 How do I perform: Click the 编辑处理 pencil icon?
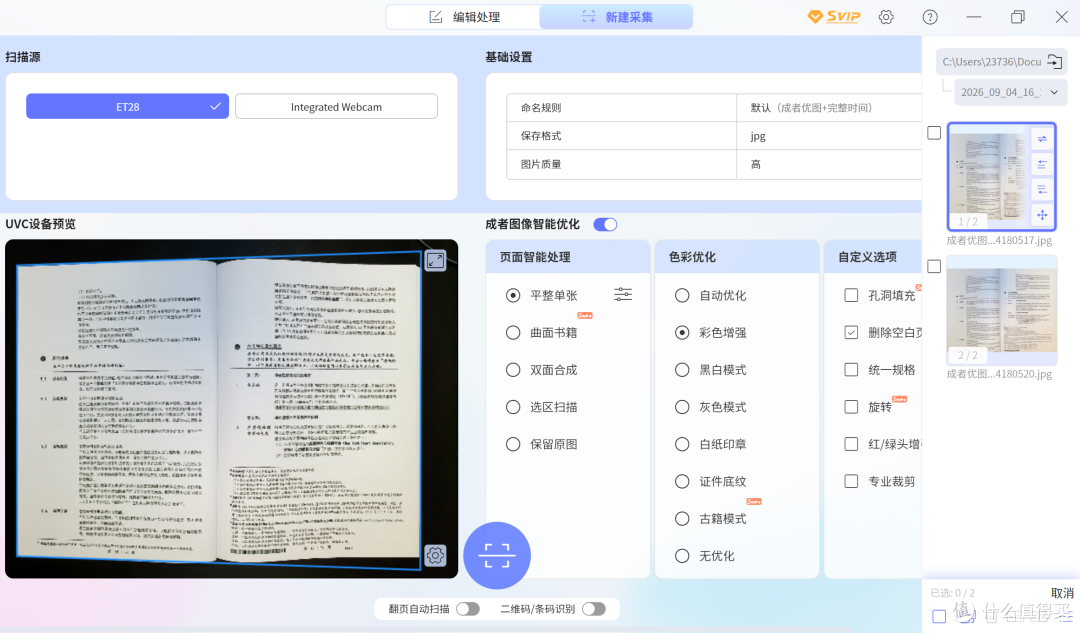435,17
